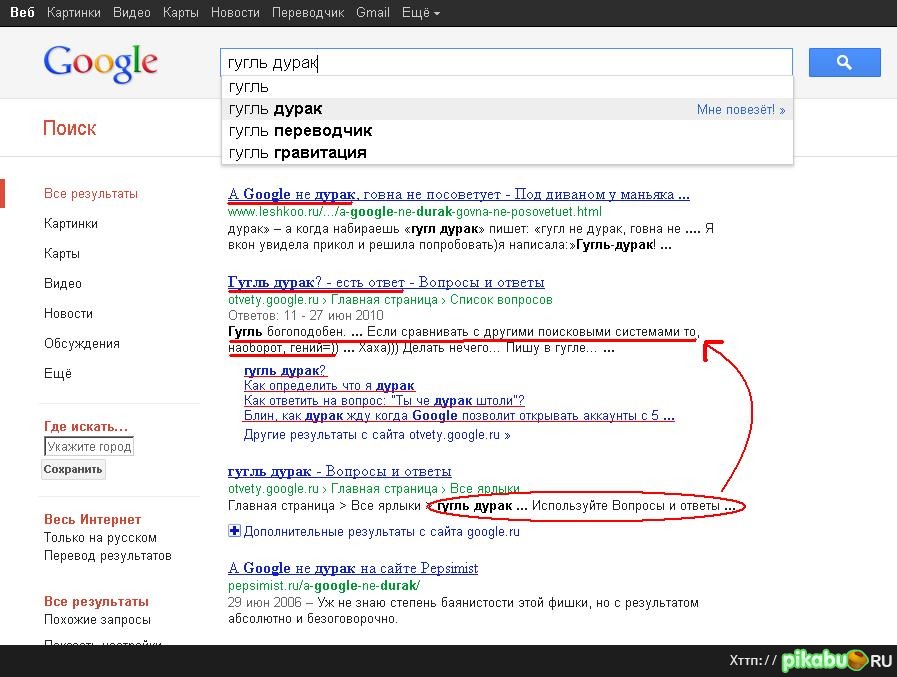Expand Ещё in left sidebar

58,374
